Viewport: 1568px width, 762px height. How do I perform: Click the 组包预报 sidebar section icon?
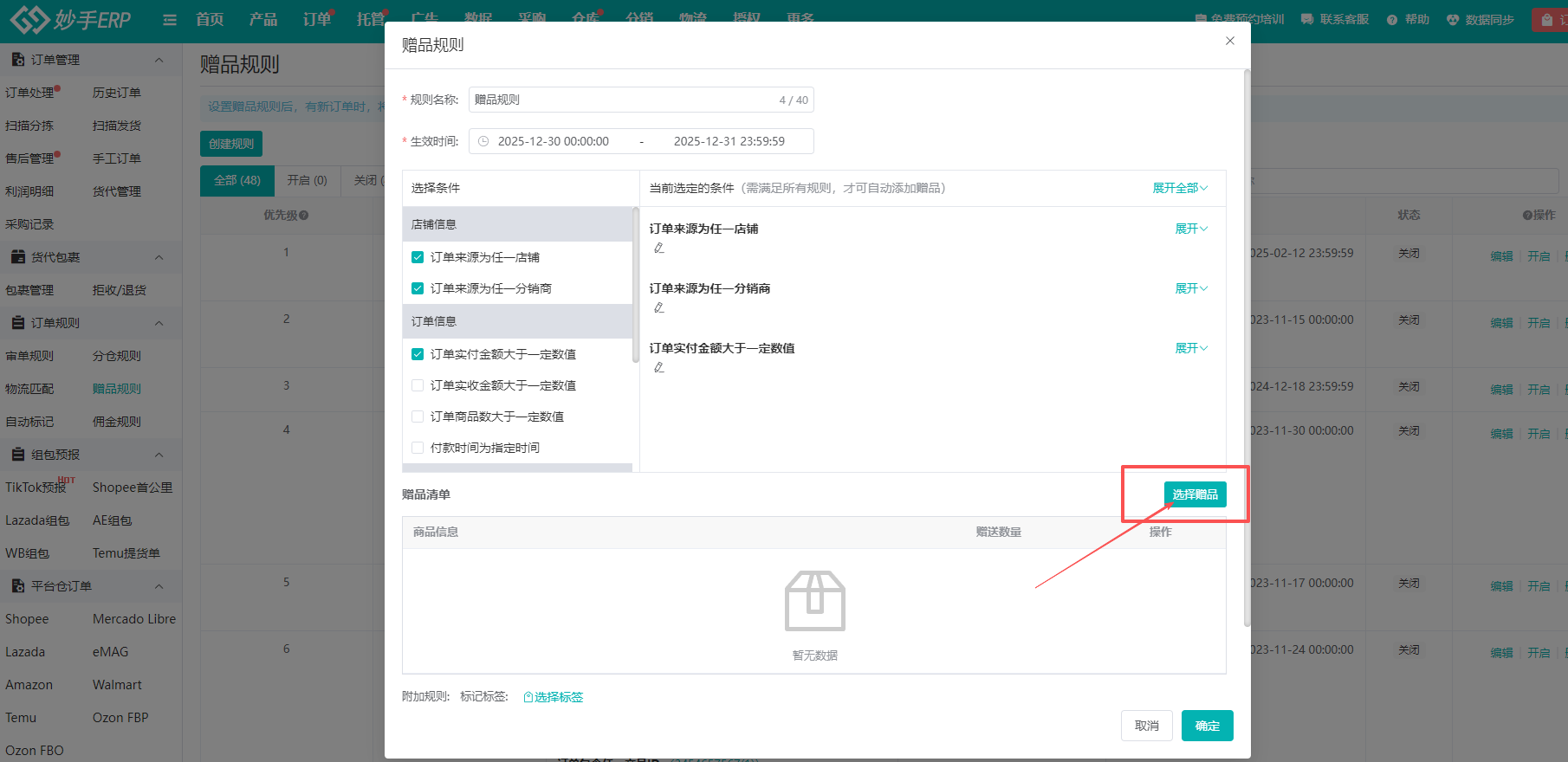[x=17, y=455]
